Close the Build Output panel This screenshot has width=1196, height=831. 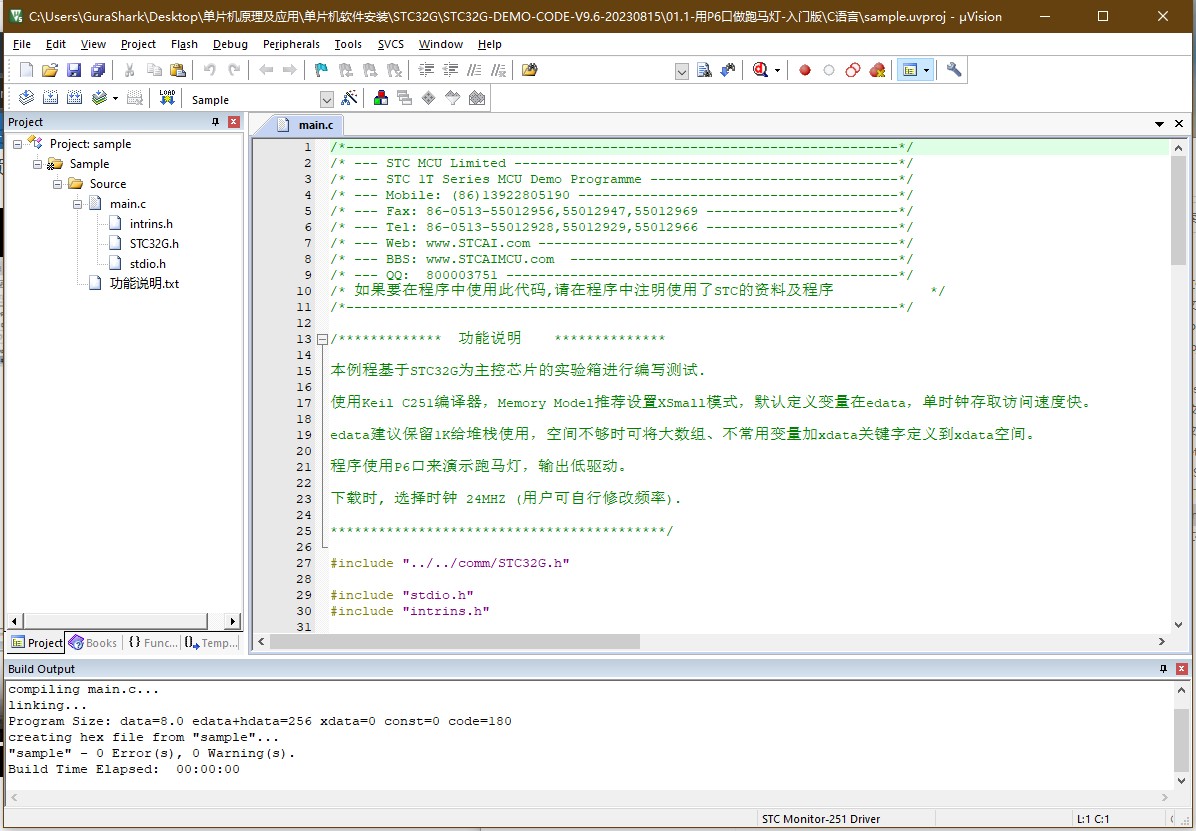(x=1182, y=668)
